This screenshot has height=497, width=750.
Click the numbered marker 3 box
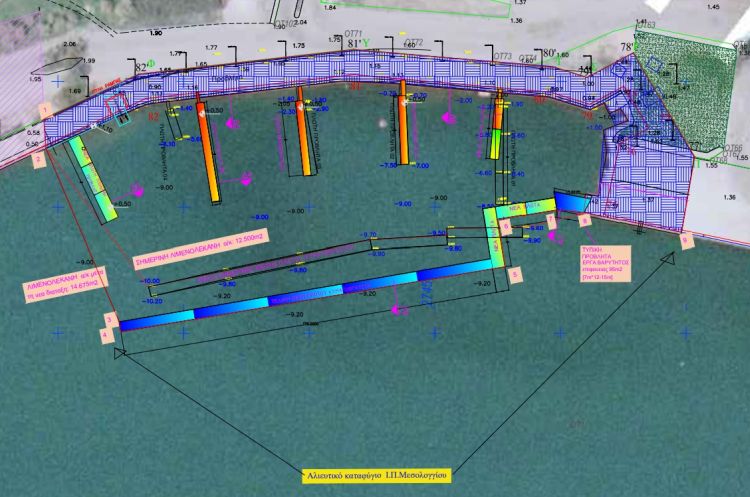tap(108, 320)
